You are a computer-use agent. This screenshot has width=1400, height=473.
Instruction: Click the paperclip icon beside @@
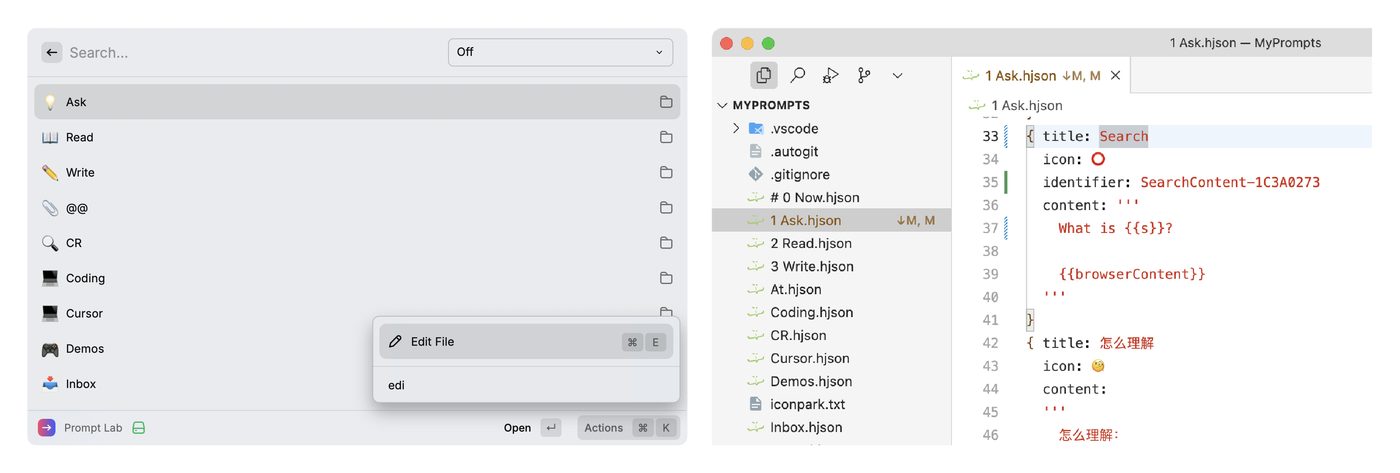(x=50, y=208)
